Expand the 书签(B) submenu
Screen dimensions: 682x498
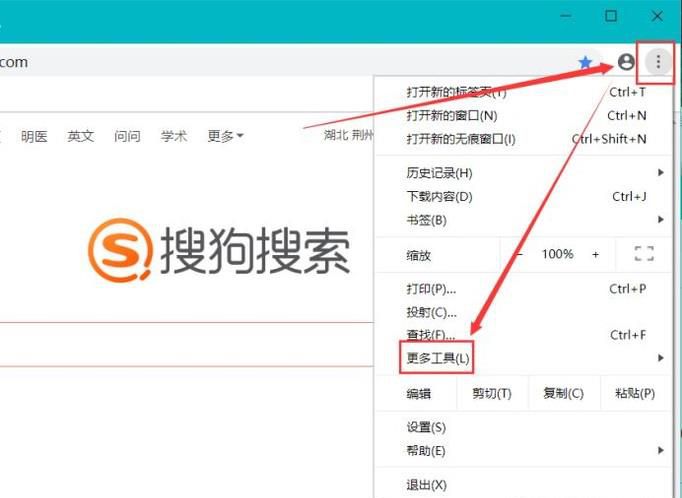(523, 220)
